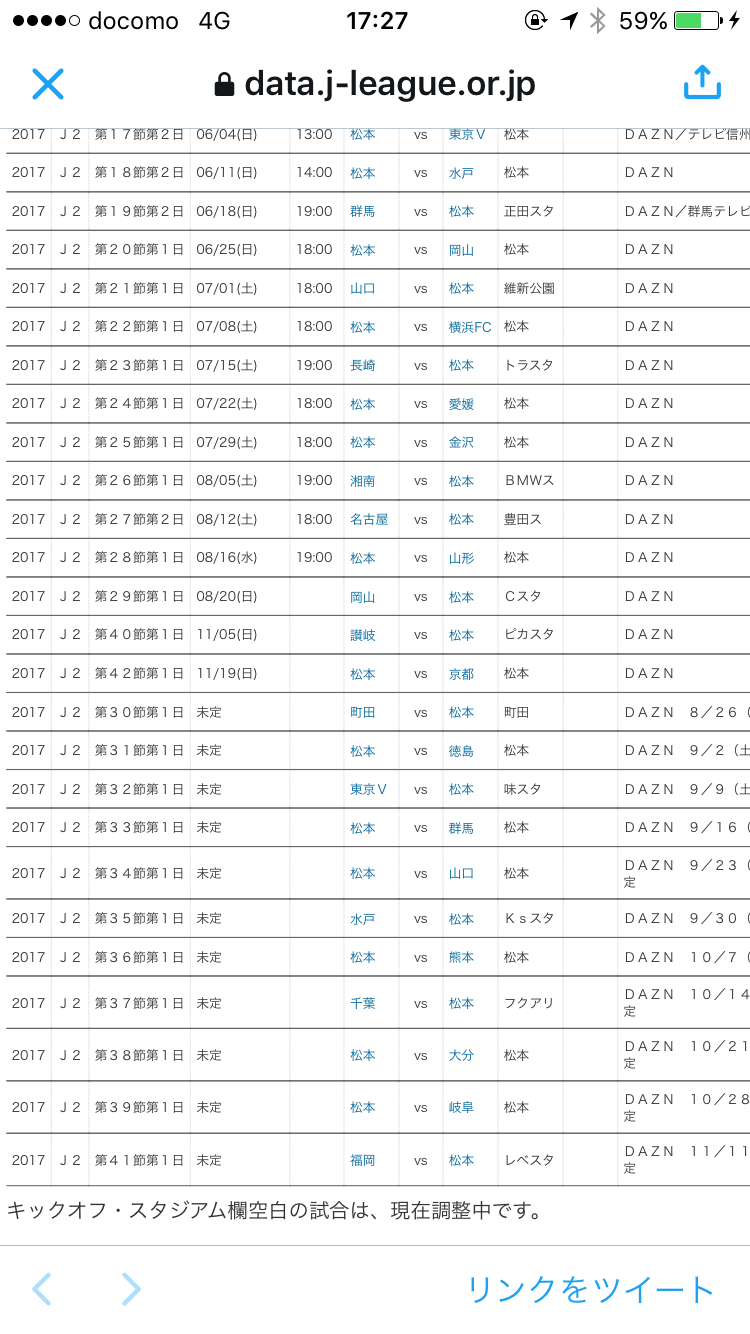Viewport: 750px width, 1334px height.
Task: Open 京都 team link
Action: pyautogui.click(x=461, y=674)
